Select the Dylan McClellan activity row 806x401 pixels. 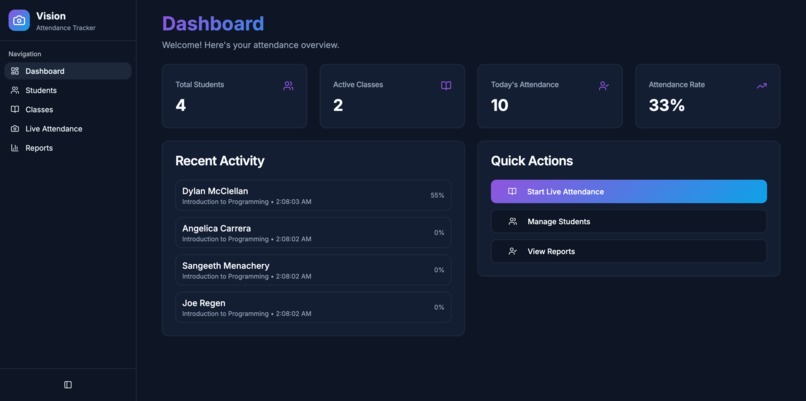click(x=313, y=195)
